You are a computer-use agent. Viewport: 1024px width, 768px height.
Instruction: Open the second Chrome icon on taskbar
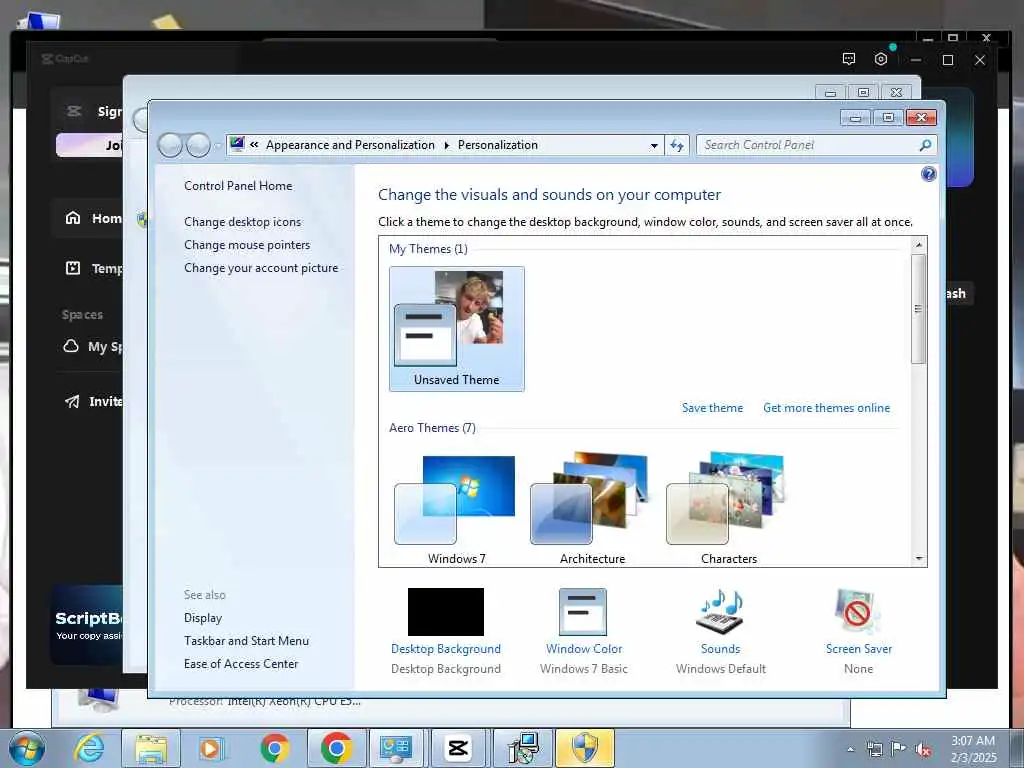[336, 748]
